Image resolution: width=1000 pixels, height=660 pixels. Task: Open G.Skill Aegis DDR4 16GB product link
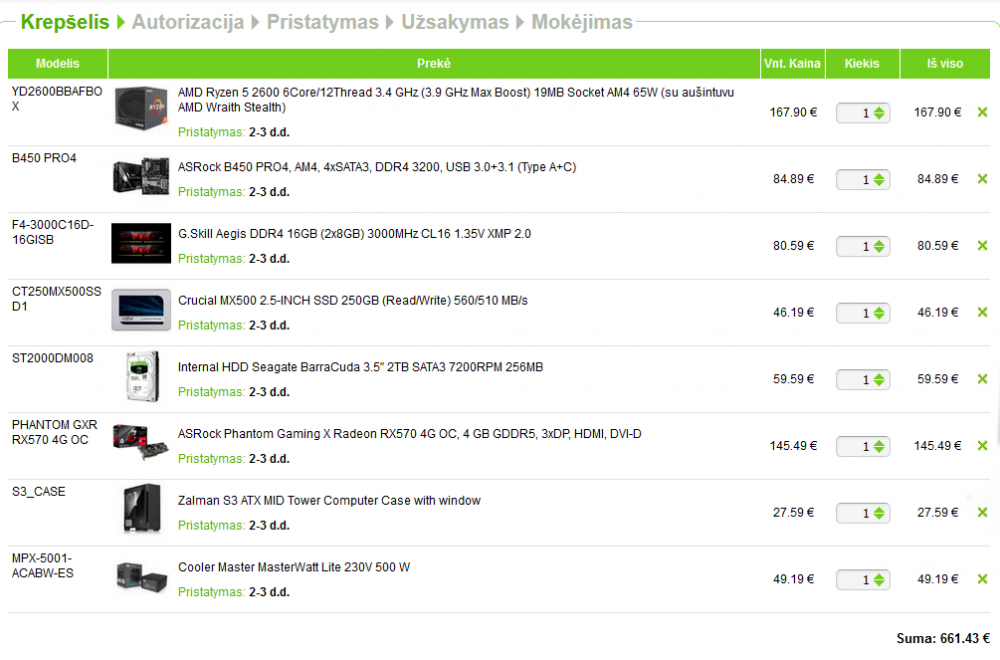point(355,234)
